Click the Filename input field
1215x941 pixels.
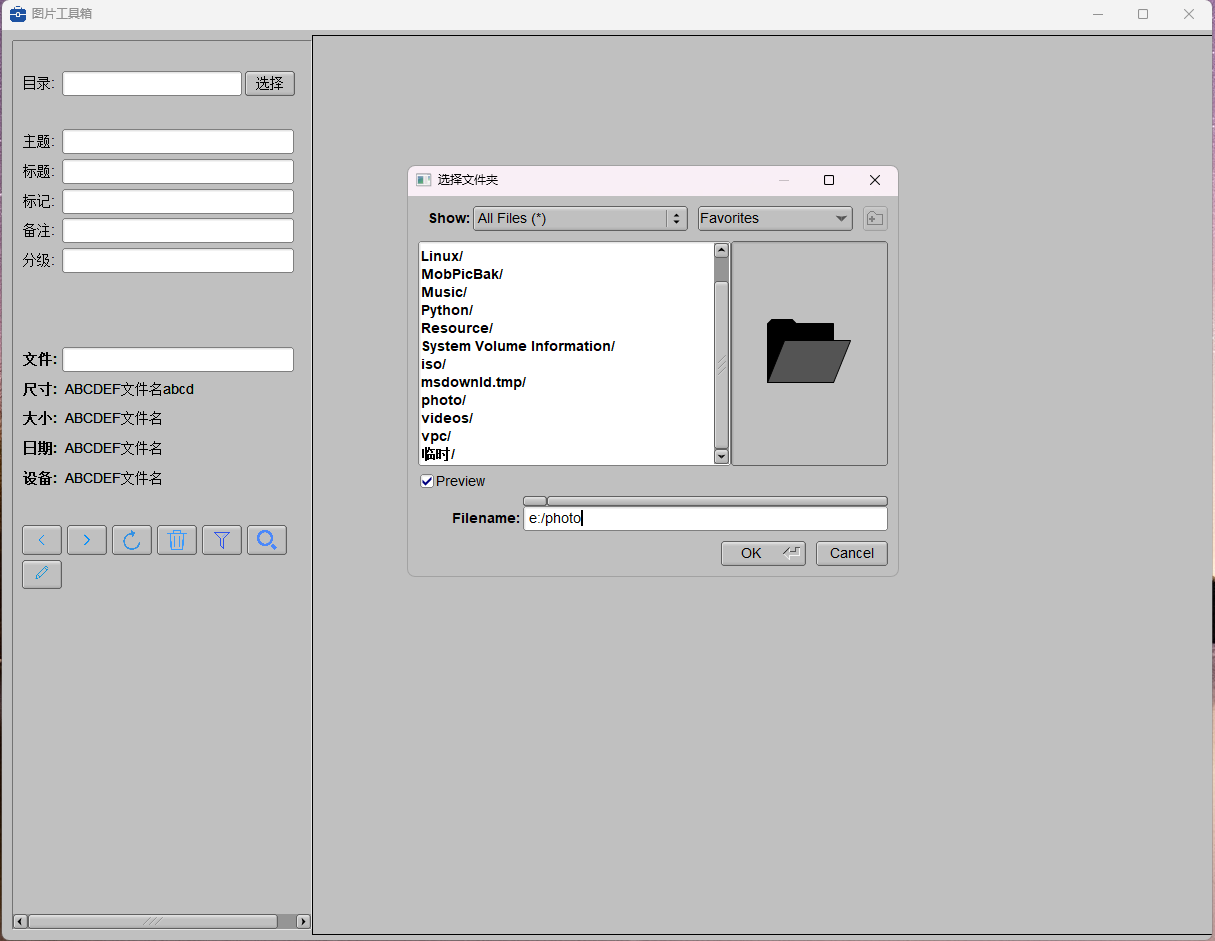(705, 518)
